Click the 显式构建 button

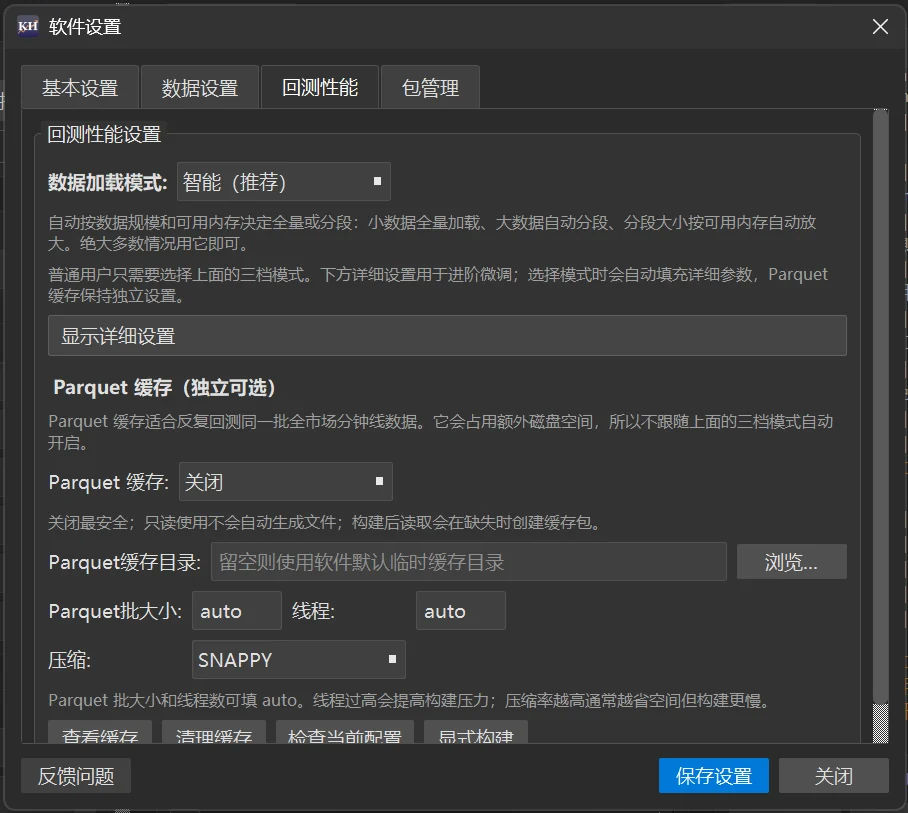coord(476,732)
